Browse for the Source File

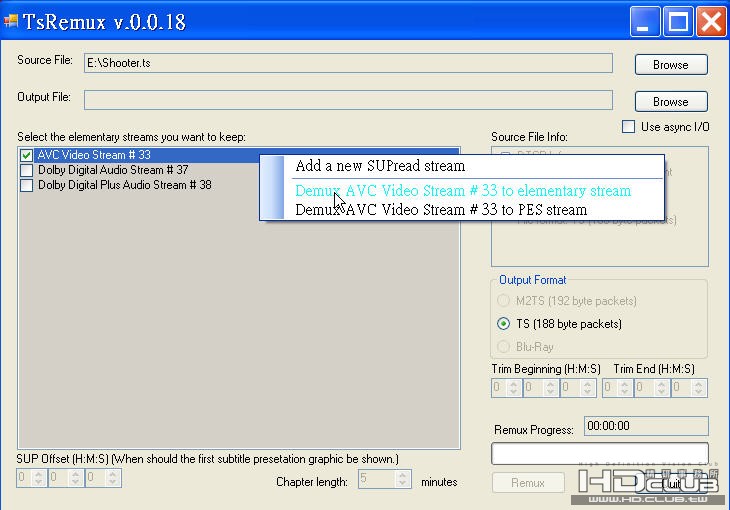click(671, 65)
